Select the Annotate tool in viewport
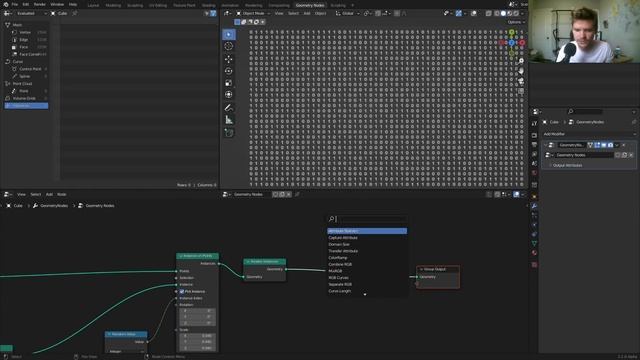Image resolution: width=640 pixels, height=360 pixels. (x=229, y=108)
